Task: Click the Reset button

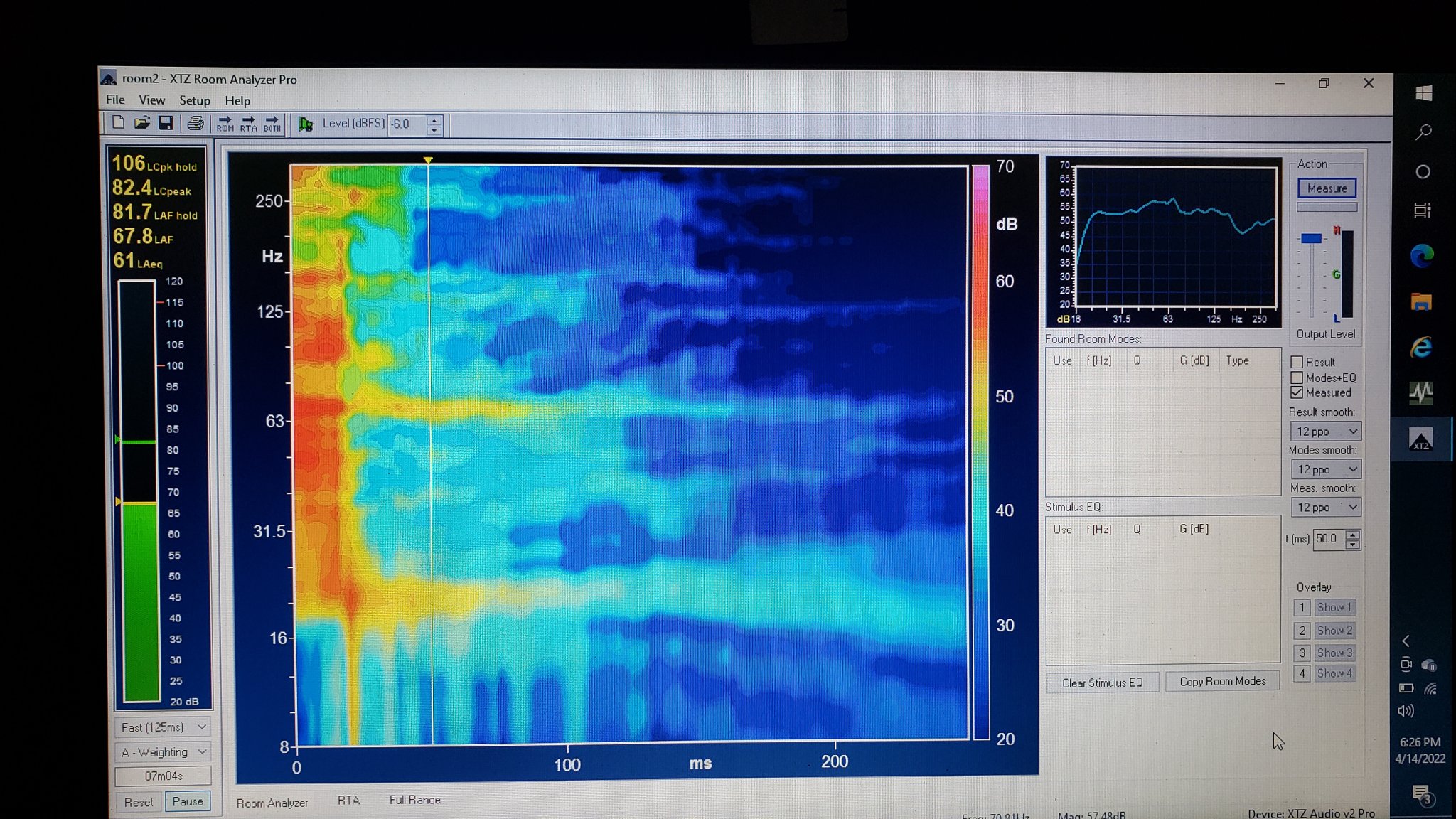Action: (138, 802)
